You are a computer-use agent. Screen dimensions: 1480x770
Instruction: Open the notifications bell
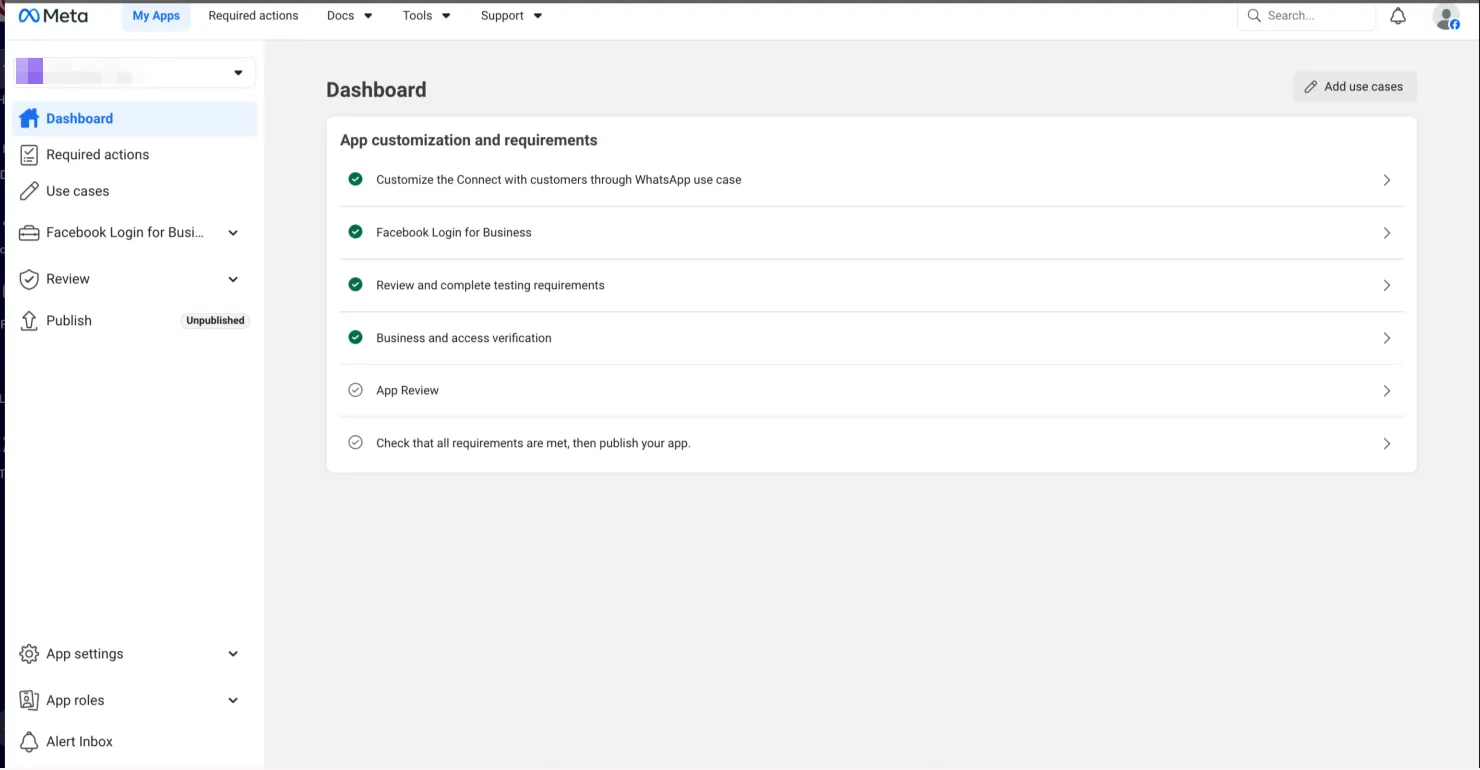[x=1398, y=16]
